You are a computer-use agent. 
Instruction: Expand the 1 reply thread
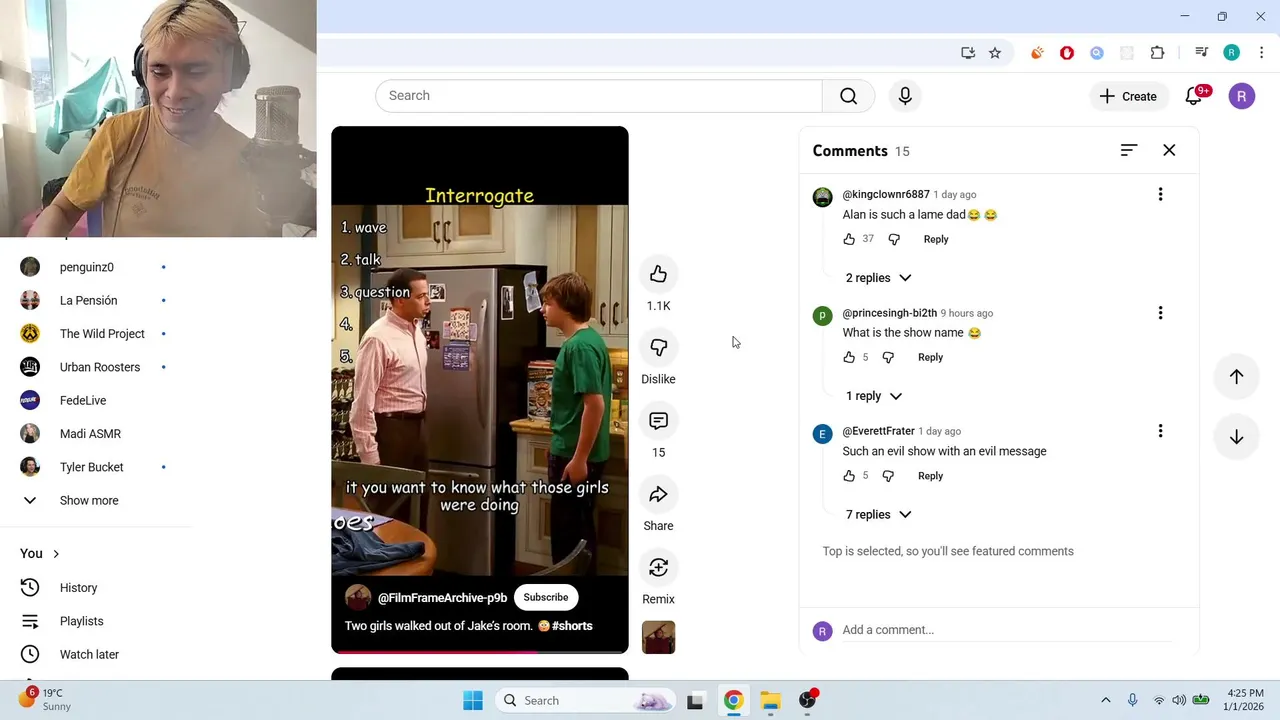click(x=873, y=396)
